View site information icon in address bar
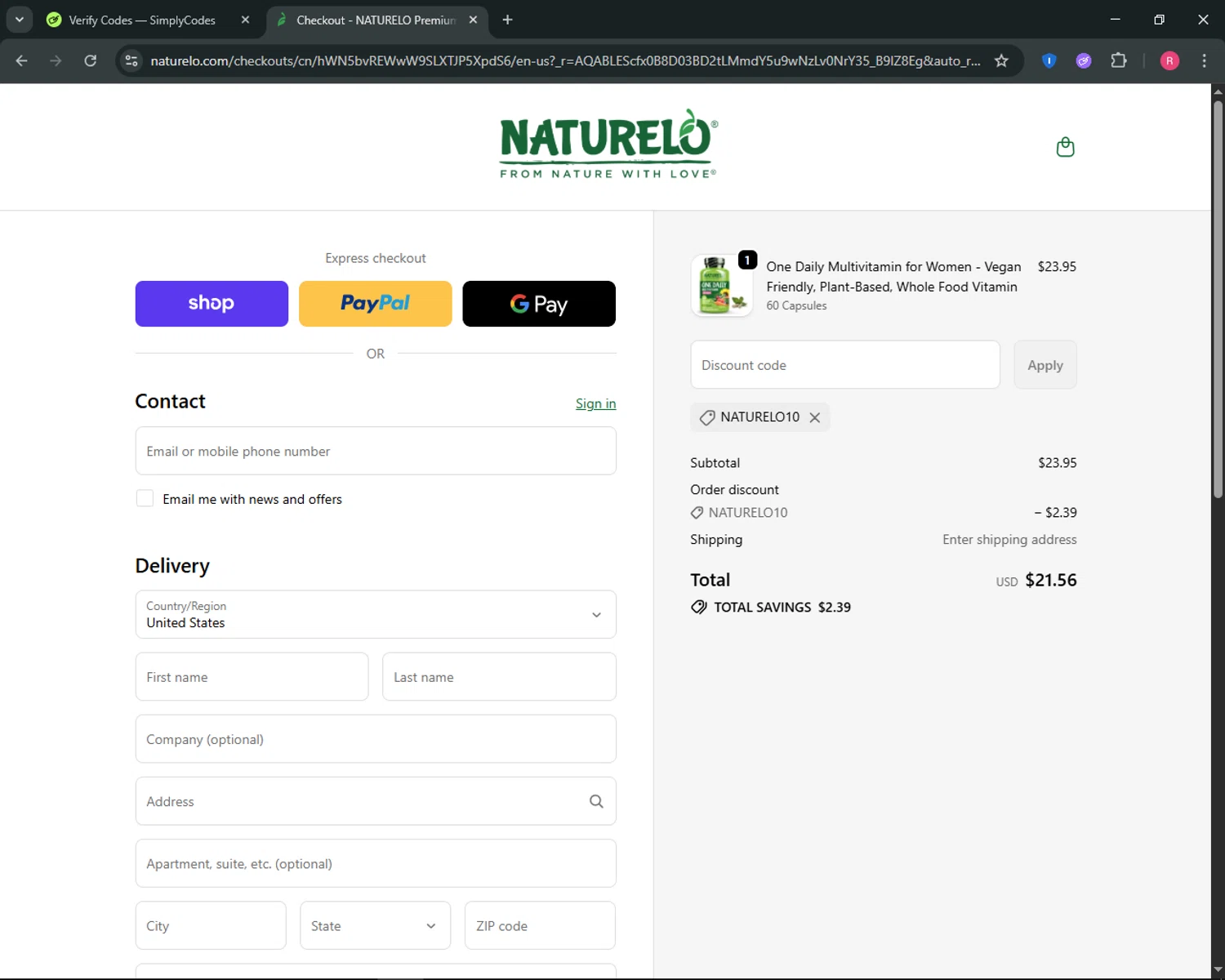This screenshot has height=980, width=1225. click(x=131, y=60)
